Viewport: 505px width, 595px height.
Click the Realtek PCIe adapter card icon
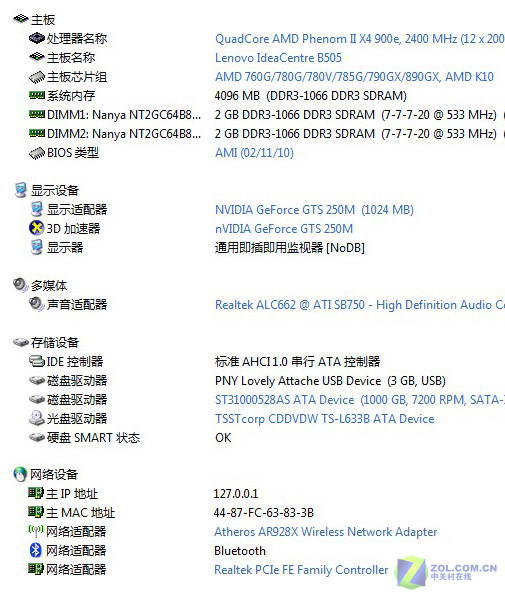[36, 568]
